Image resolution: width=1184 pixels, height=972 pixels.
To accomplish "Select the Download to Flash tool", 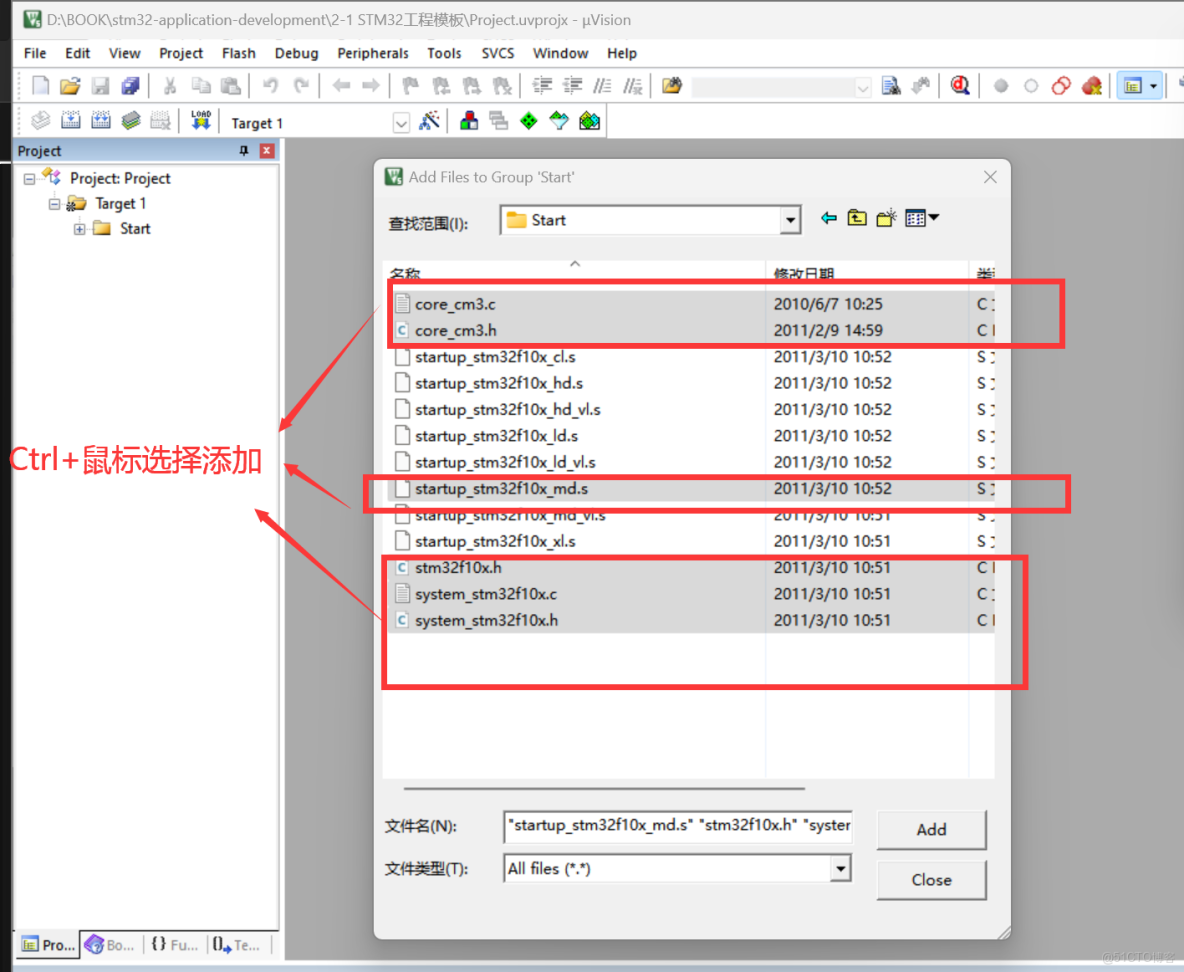I will pos(200,119).
